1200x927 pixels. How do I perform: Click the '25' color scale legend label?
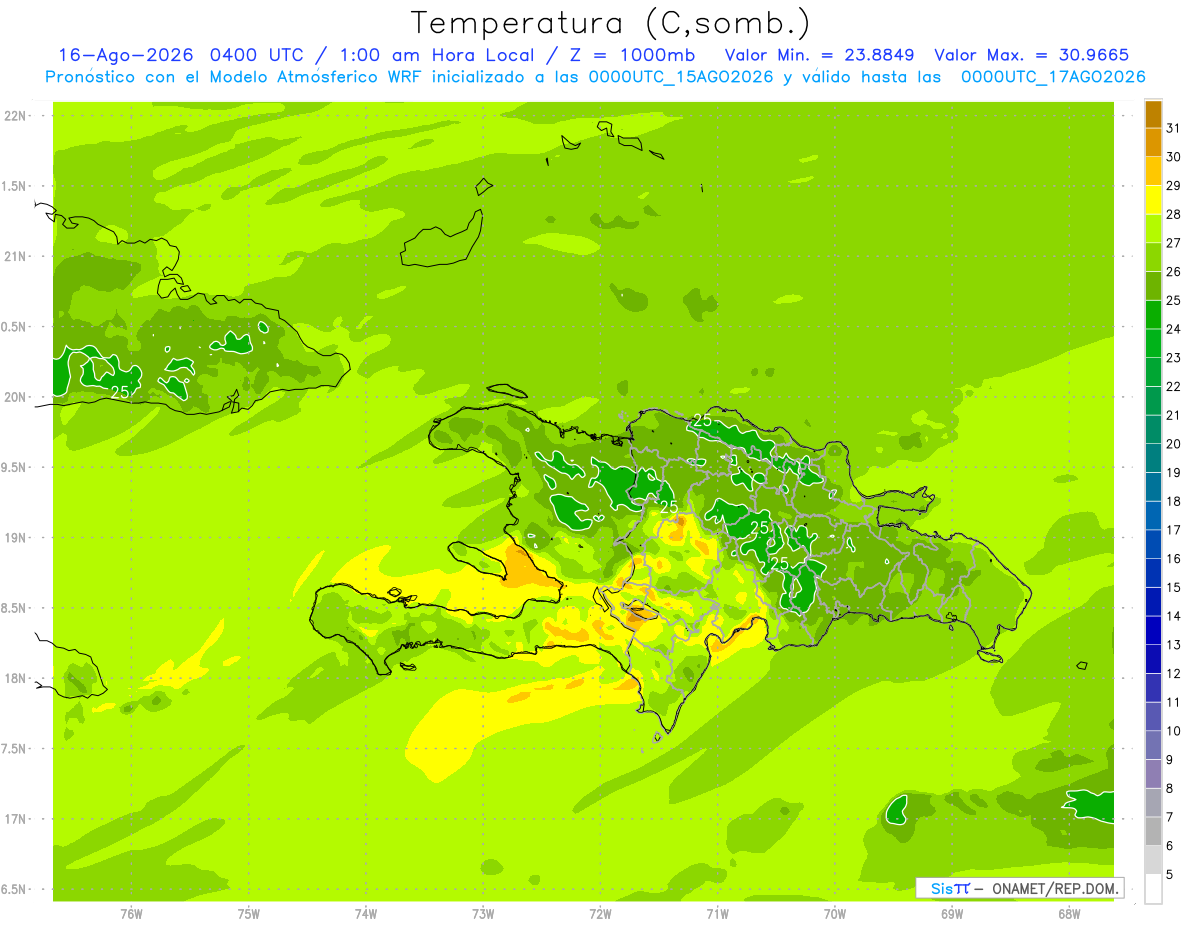click(1173, 300)
